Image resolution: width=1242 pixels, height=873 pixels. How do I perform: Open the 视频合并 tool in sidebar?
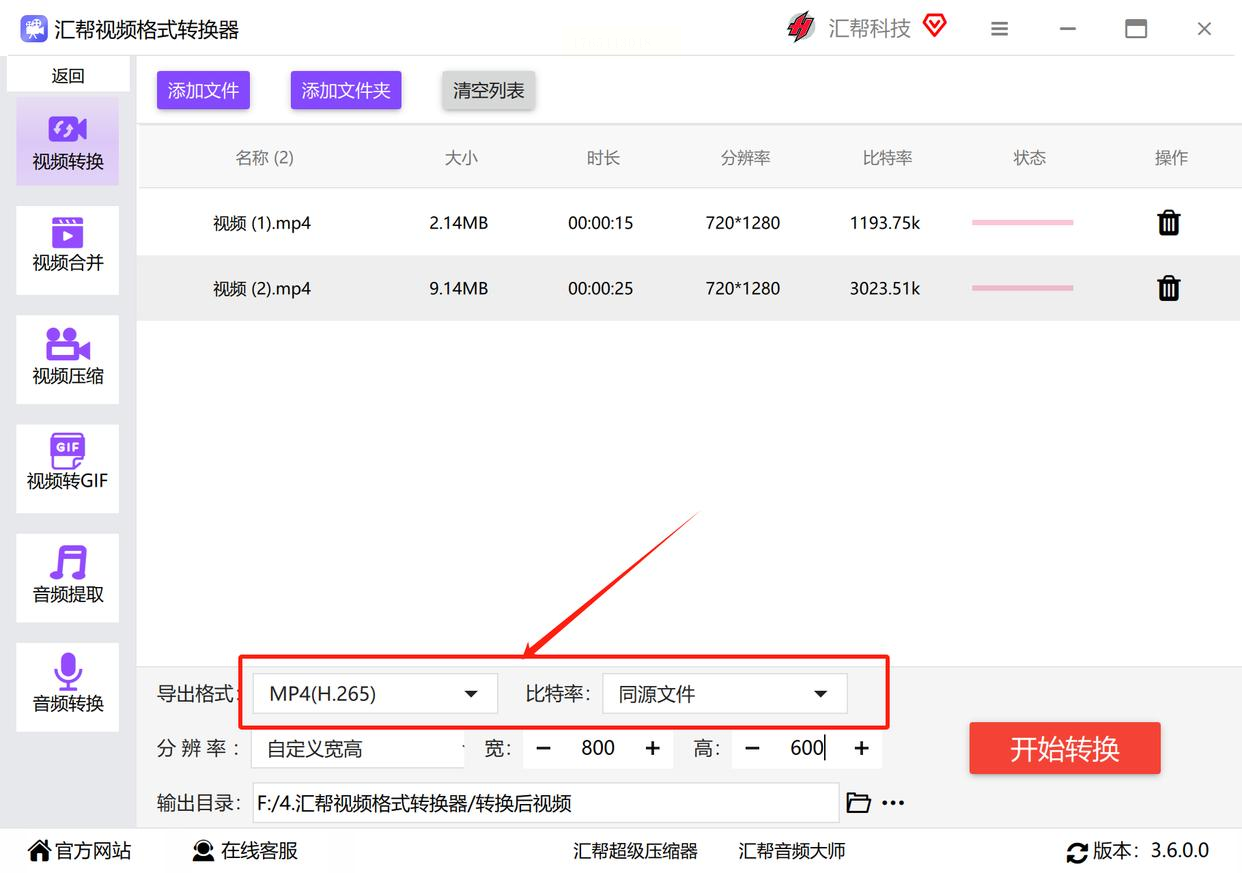pyautogui.click(x=67, y=246)
